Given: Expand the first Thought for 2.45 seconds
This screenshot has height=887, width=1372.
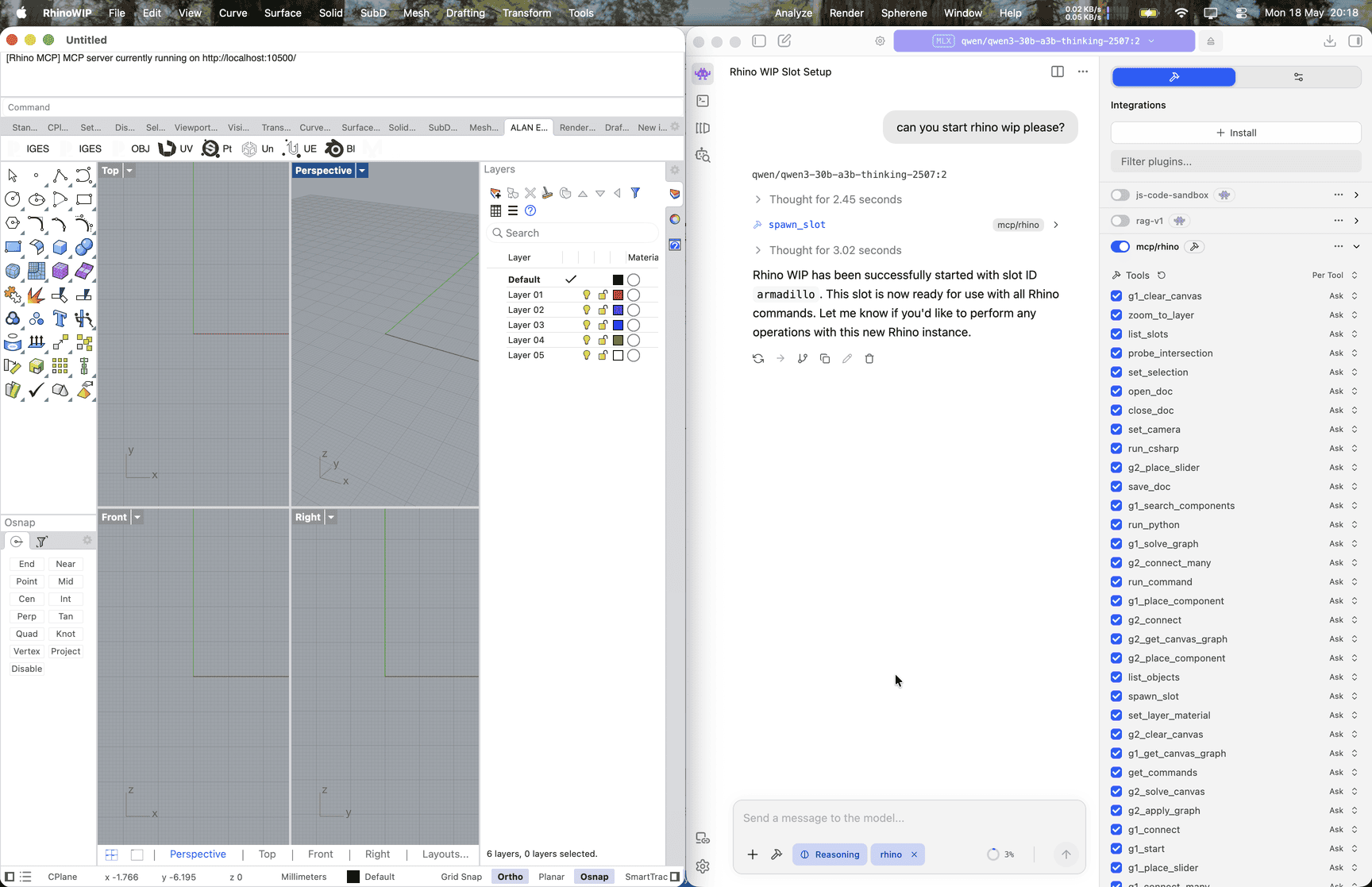Looking at the screenshot, I should coord(827,199).
